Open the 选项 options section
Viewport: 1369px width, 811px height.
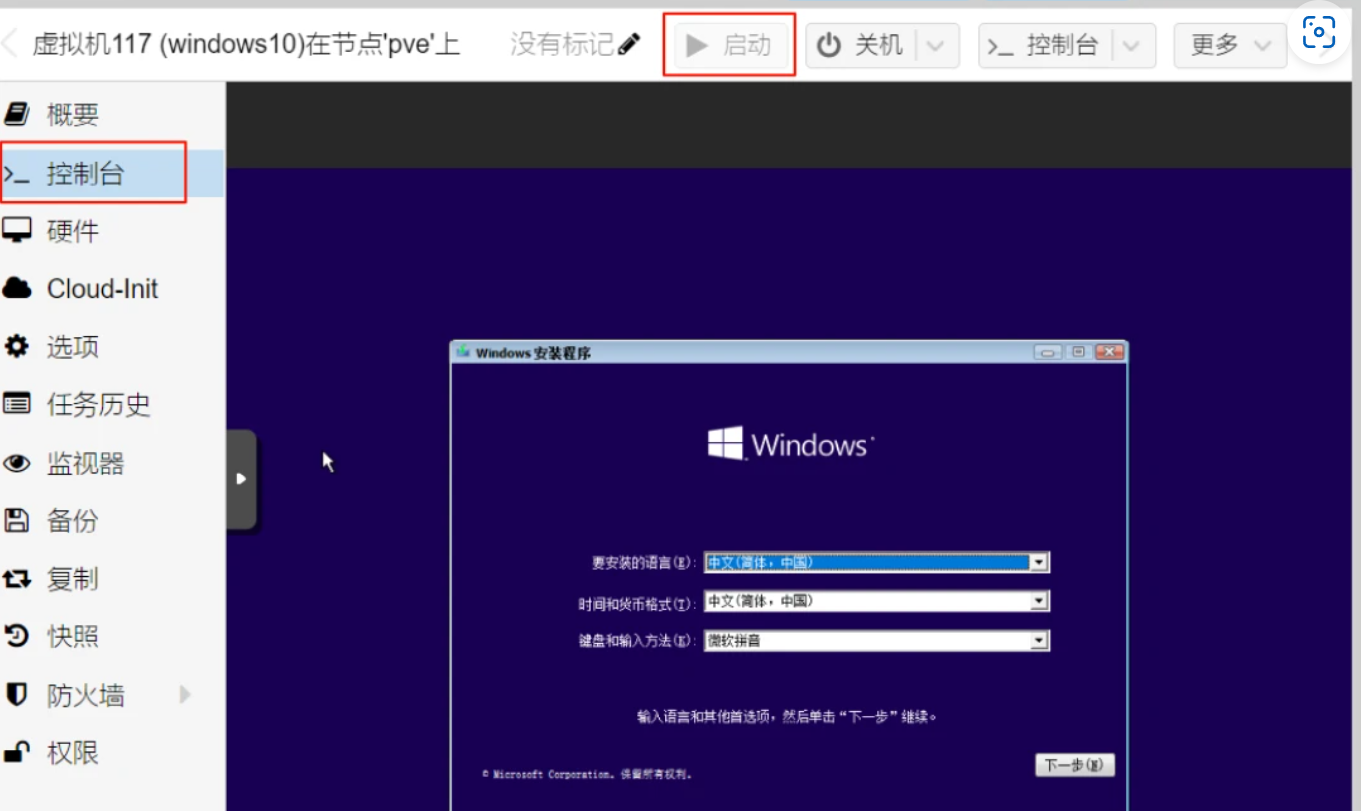point(110,347)
